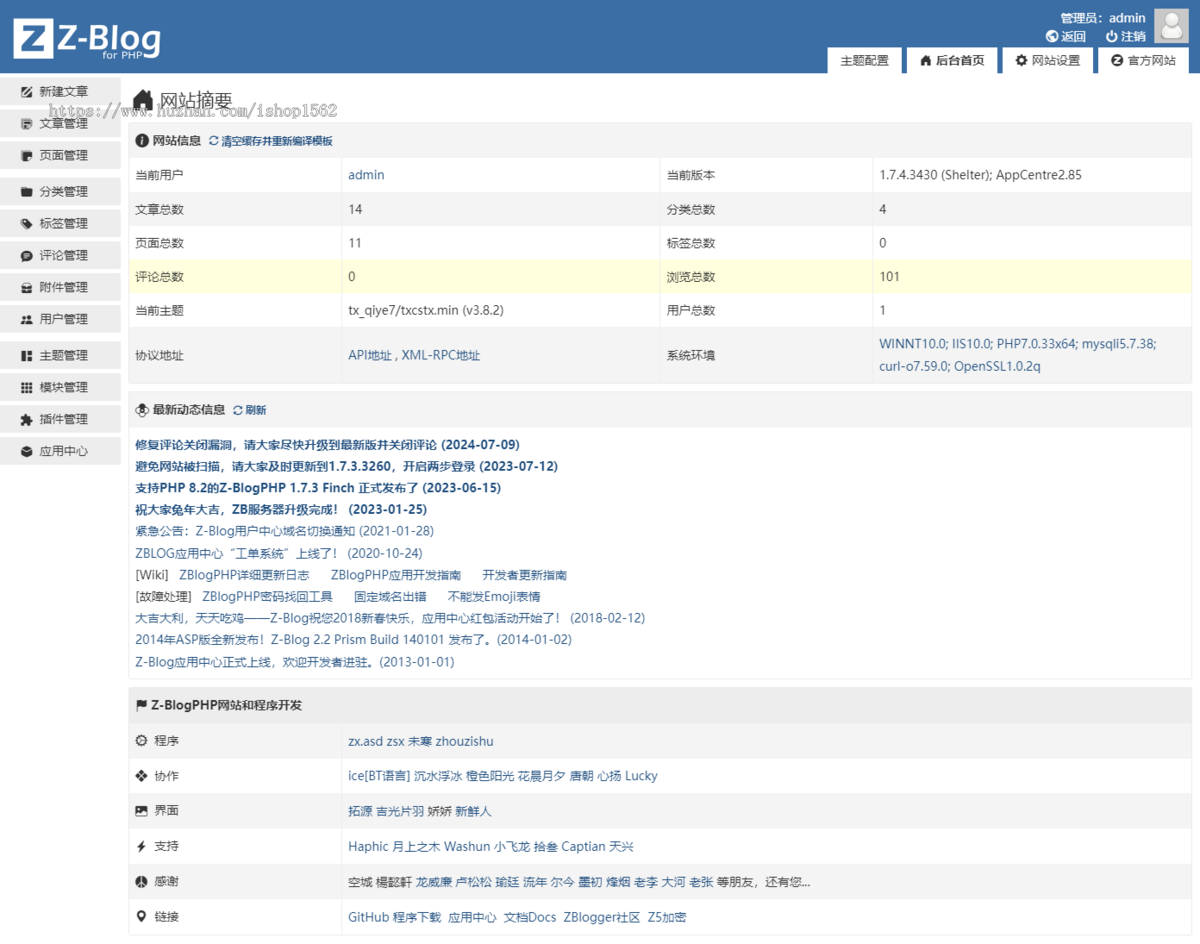Click the home icon beside 网站摘要
Viewport: 1200px width, 944px height.
[x=144, y=100]
